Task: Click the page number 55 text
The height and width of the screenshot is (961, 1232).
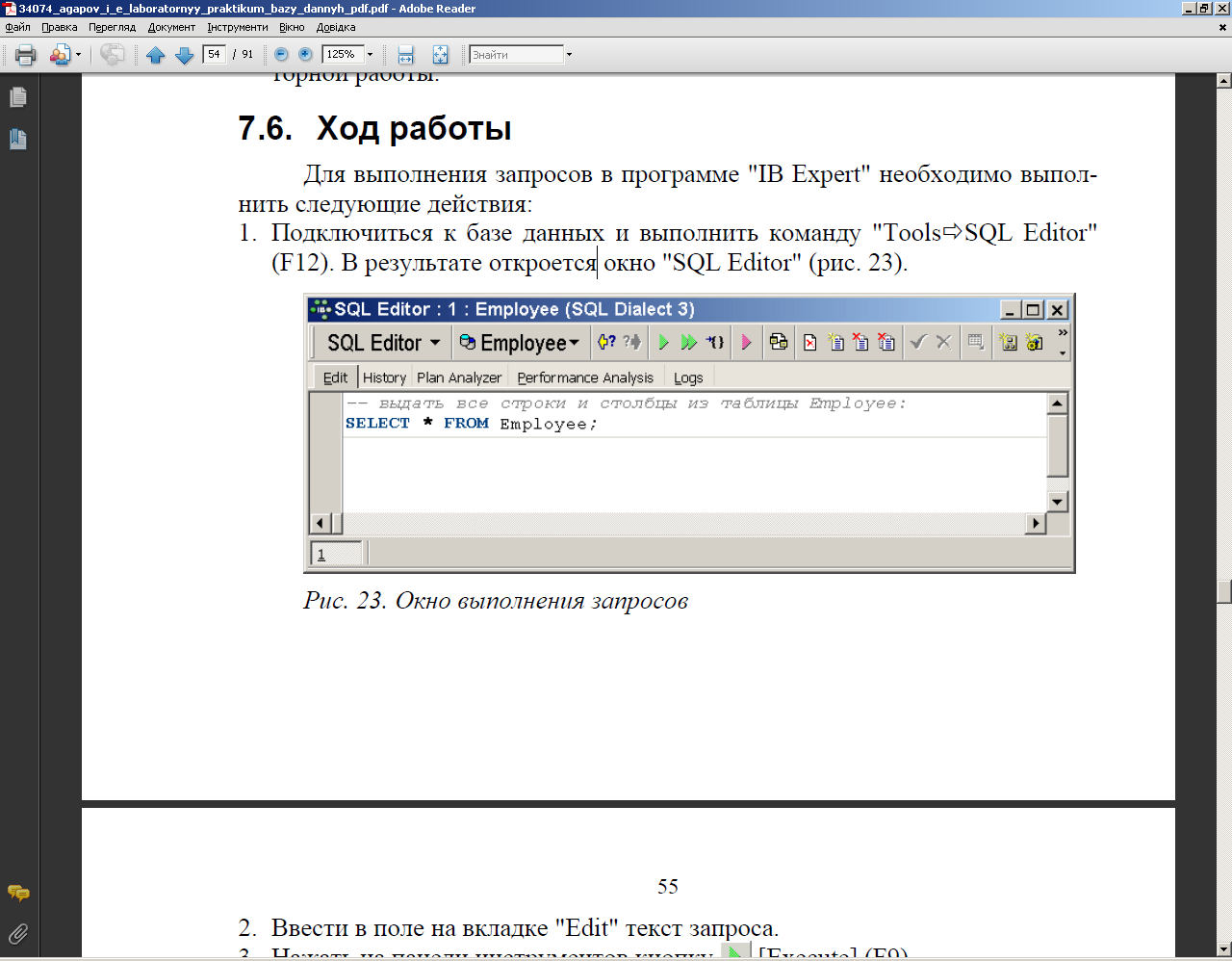Action: tap(668, 886)
